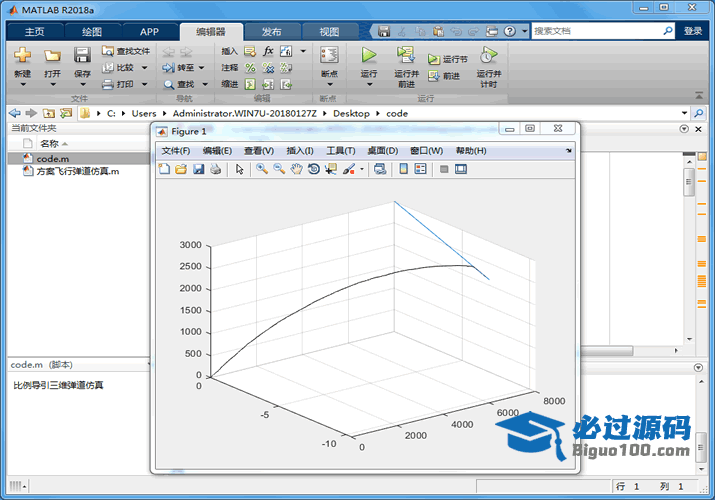Image resolution: width=715 pixels, height=500 pixels.
Task: Click the Name (名称) column header
Action: (49, 144)
